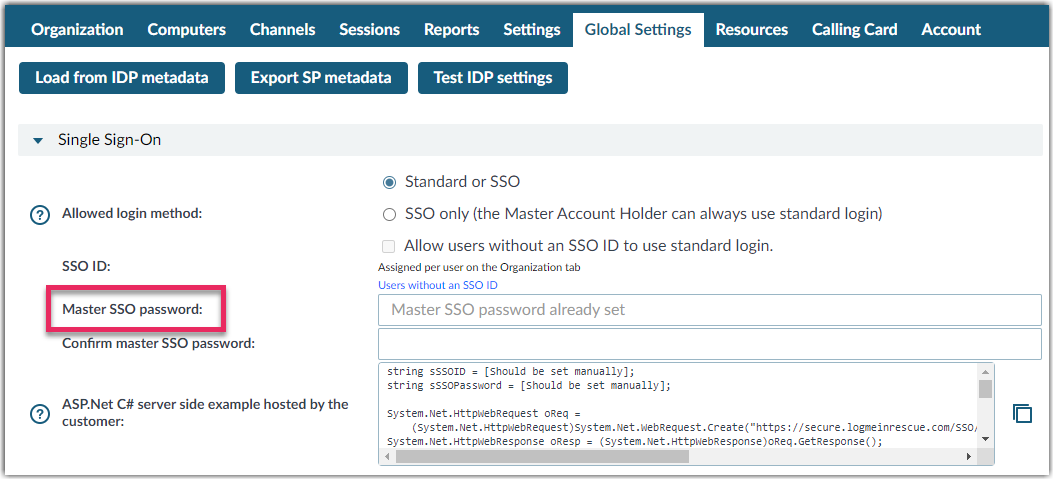The image size is (1054, 480).
Task: Open the Organization tab
Action: point(77,30)
